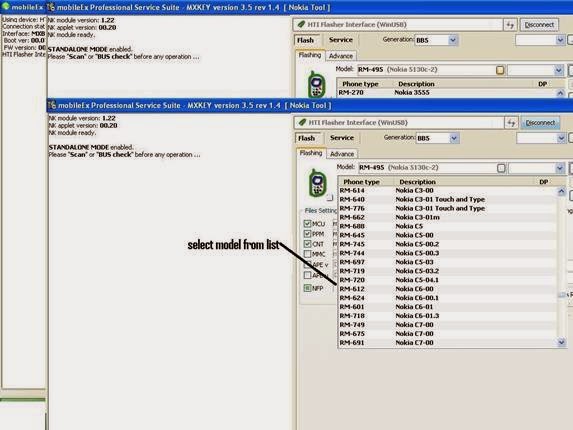The image size is (573, 430).
Task: Click HTI Flasher Interface field in front window
Action: (x=399, y=123)
